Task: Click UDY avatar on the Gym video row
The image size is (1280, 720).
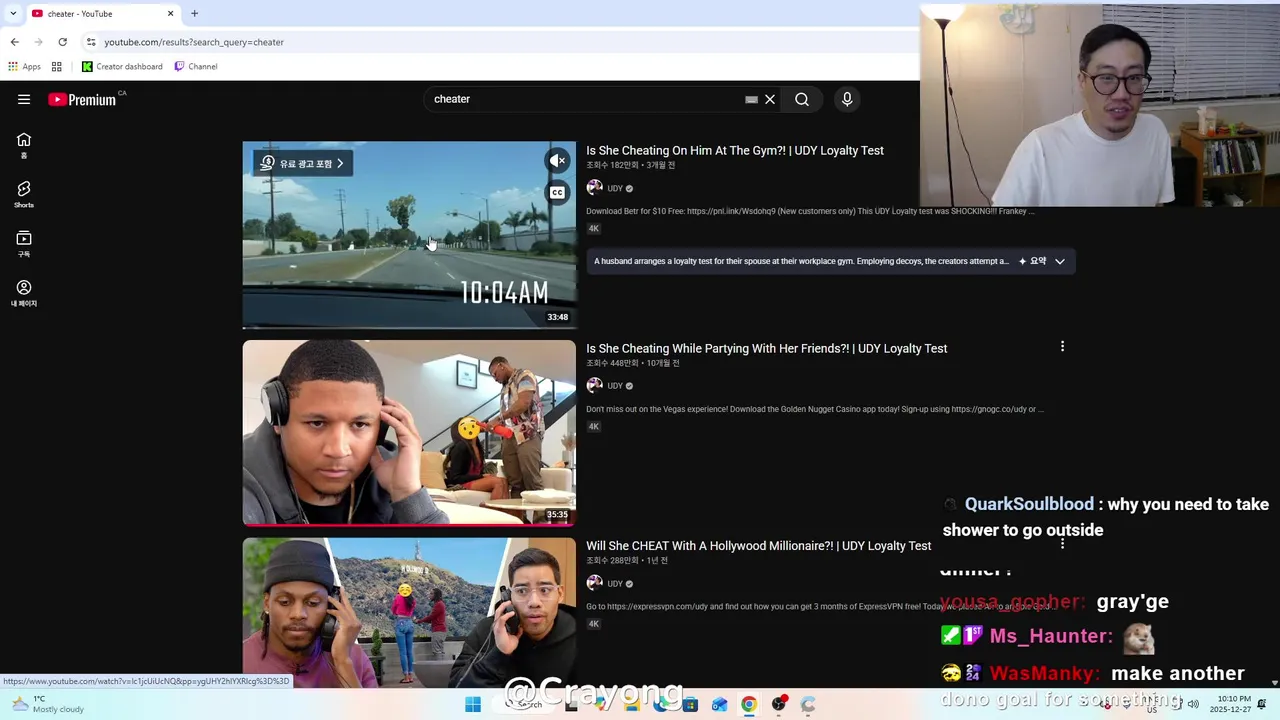Action: pyautogui.click(x=594, y=188)
